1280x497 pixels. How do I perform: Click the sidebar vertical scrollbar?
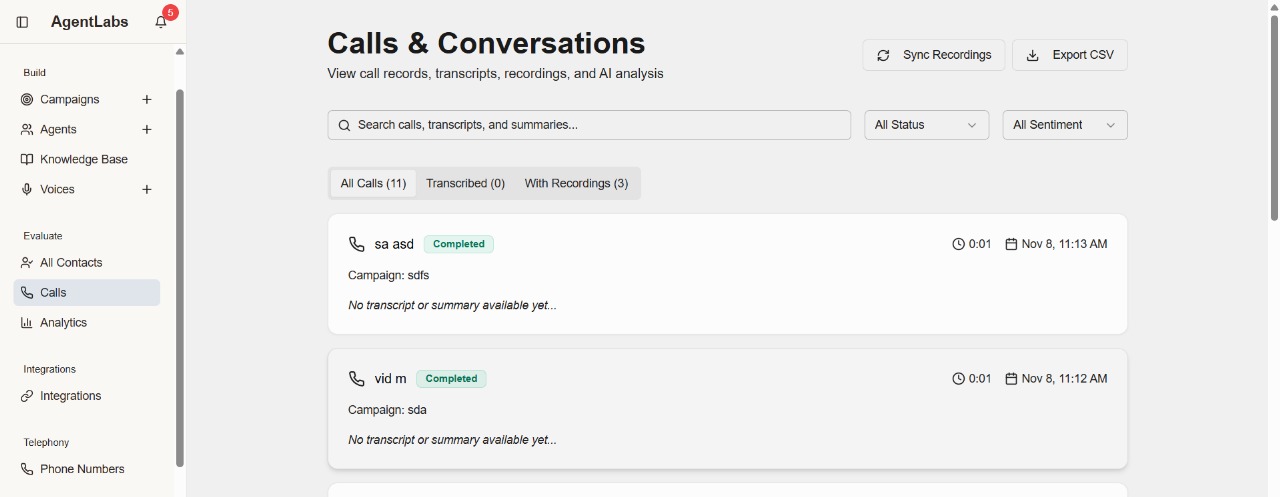180,278
